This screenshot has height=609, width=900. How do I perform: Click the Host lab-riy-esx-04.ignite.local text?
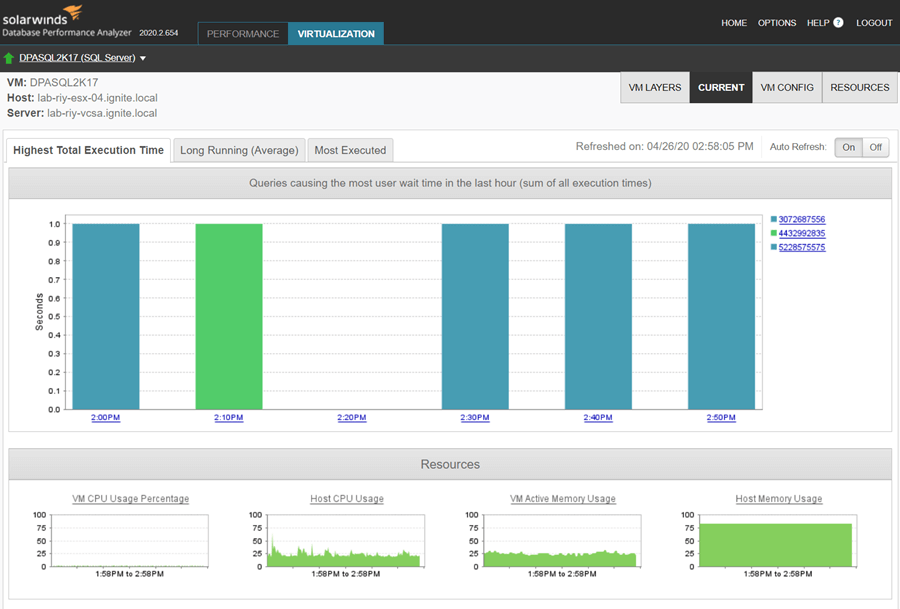82,98
